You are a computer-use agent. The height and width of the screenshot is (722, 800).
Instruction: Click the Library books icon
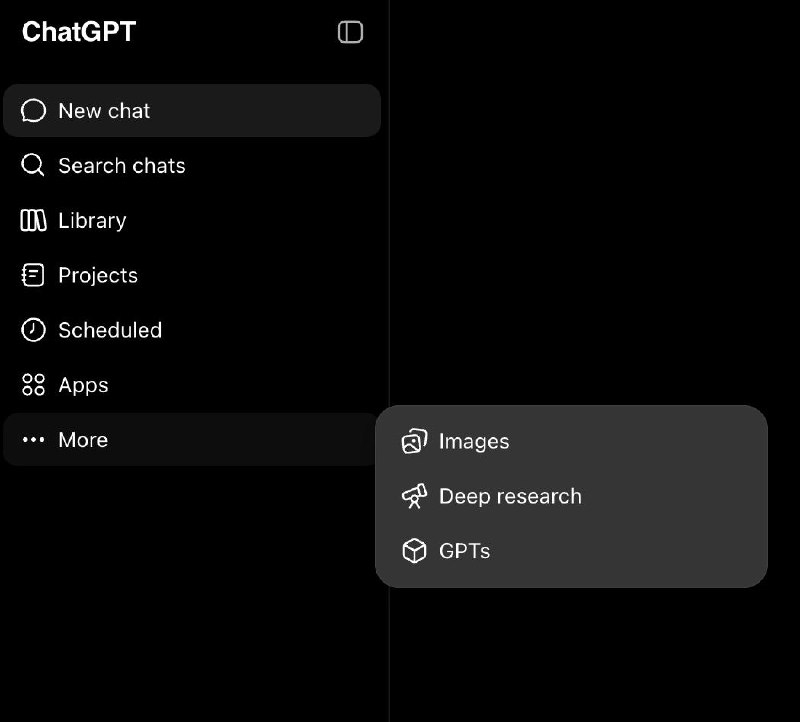(x=33, y=220)
